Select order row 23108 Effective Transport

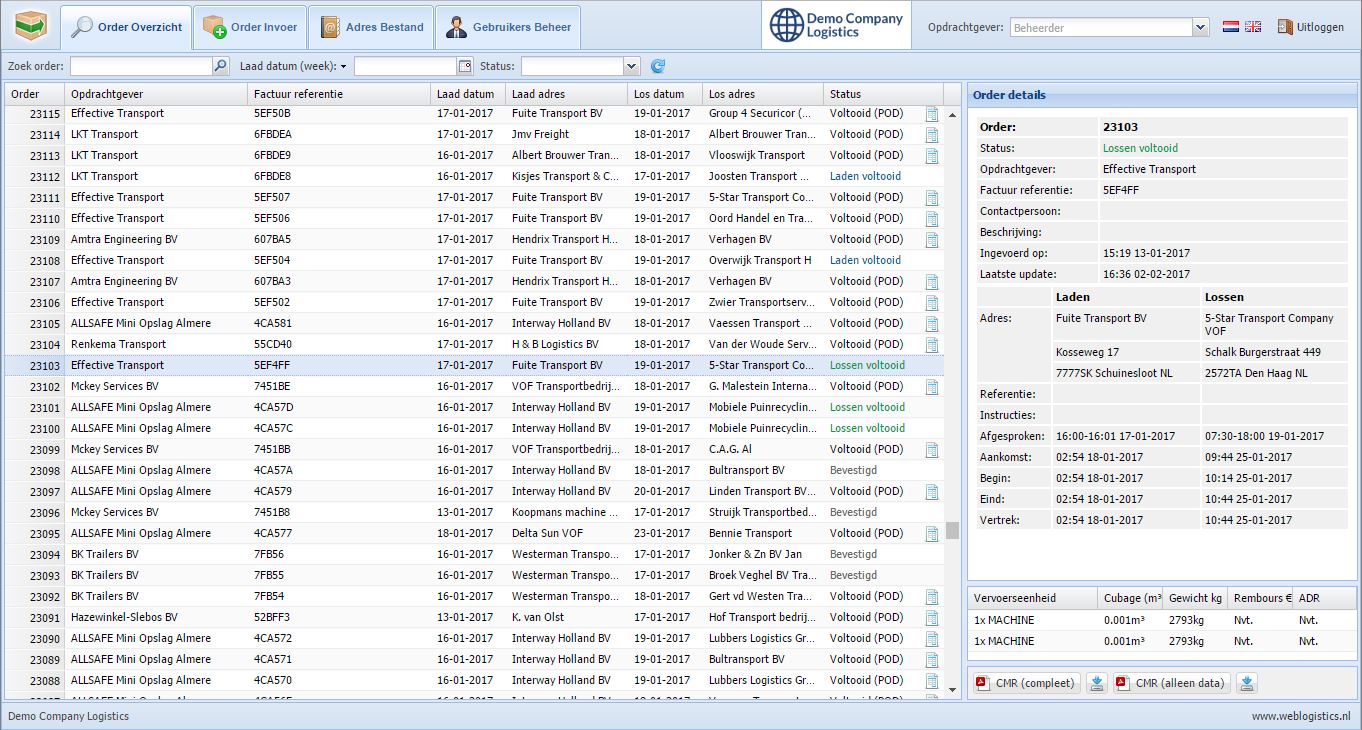pyautogui.click(x=474, y=260)
